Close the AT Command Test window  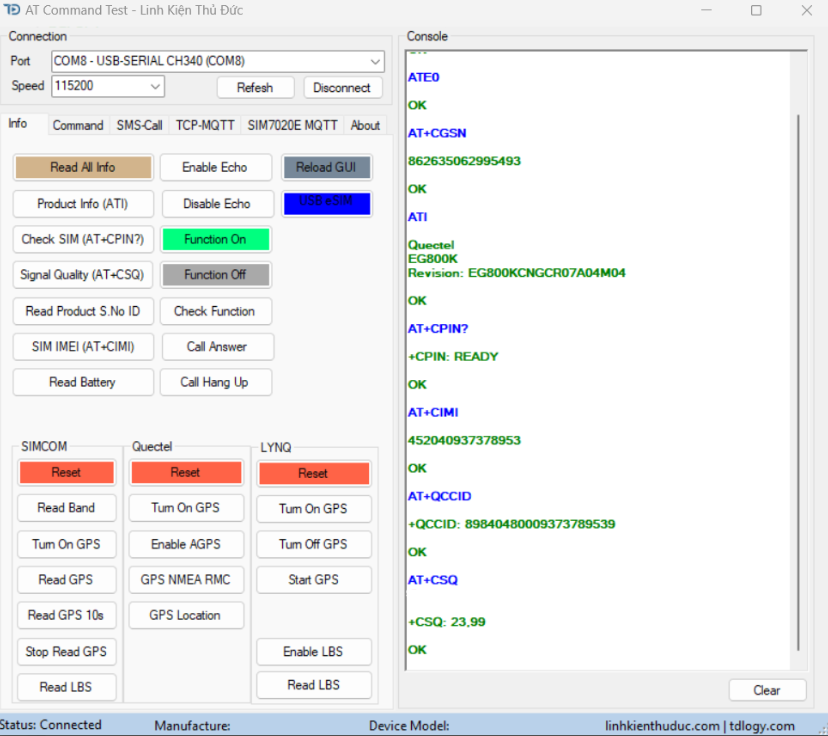coord(806,11)
